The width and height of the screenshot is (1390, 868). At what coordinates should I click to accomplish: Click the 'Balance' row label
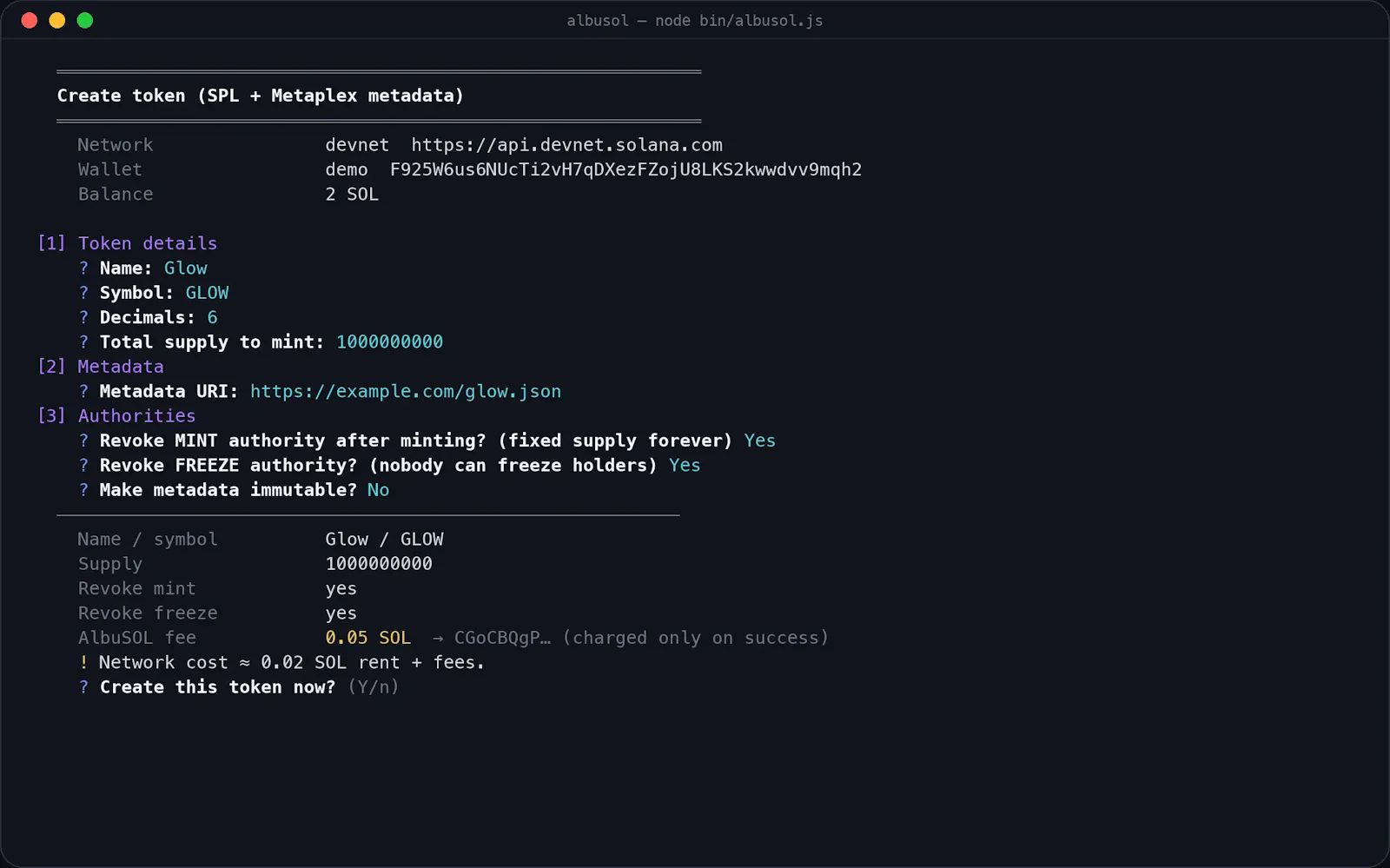[x=116, y=194]
